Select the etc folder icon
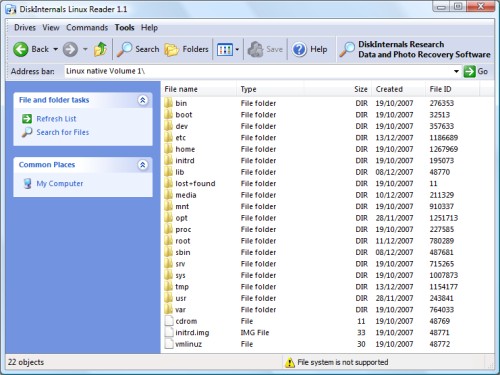 pyautogui.click(x=168, y=138)
